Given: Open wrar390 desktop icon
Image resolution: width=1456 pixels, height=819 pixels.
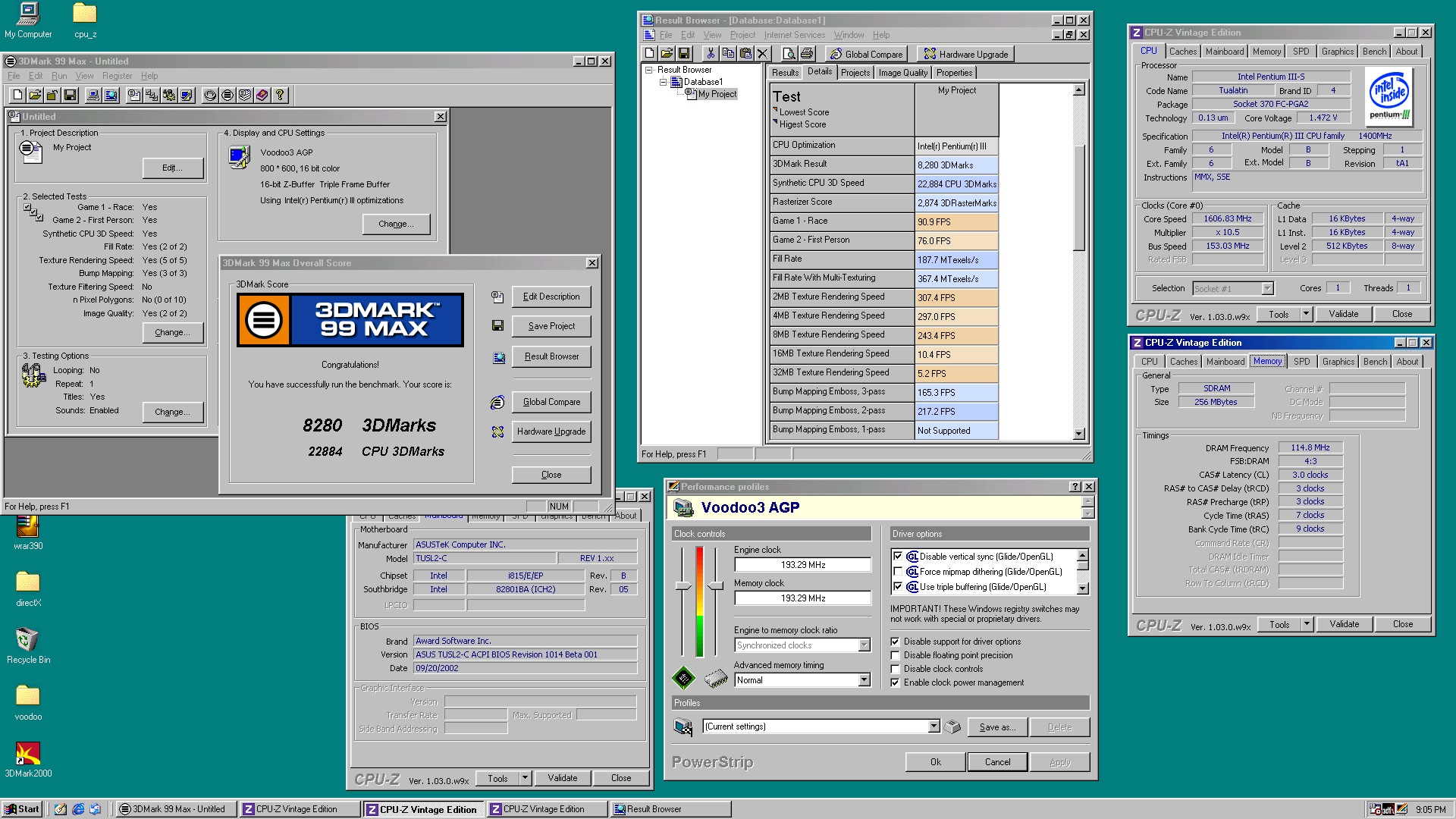Looking at the screenshot, I should pyautogui.click(x=28, y=532).
